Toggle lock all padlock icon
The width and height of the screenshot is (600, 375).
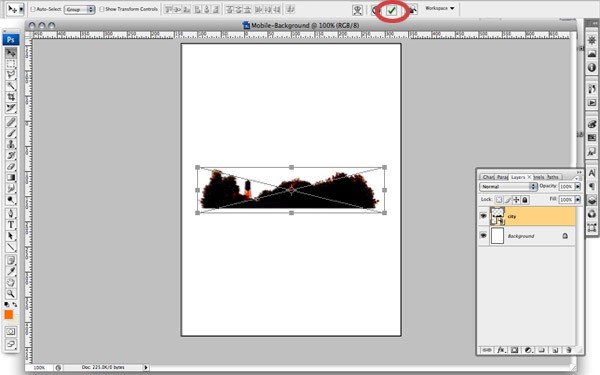pos(525,199)
